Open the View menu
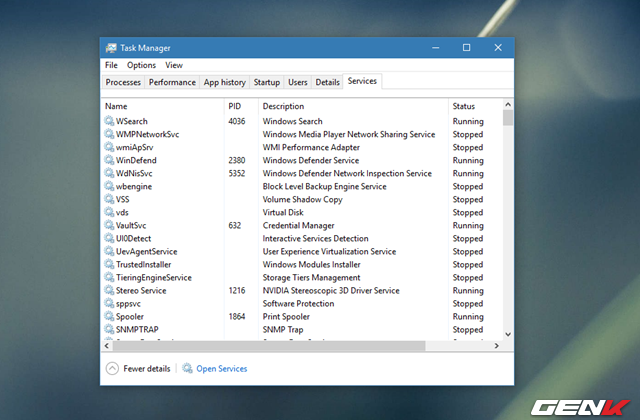 tap(174, 65)
